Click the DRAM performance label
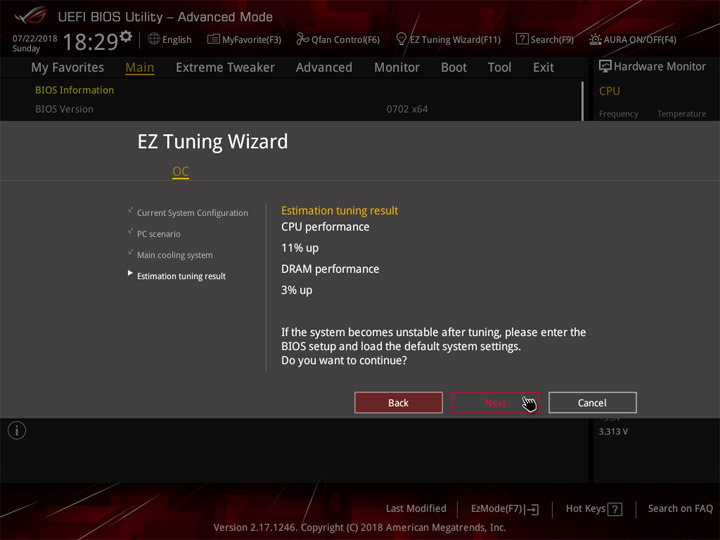This screenshot has width=720, height=540. (330, 269)
